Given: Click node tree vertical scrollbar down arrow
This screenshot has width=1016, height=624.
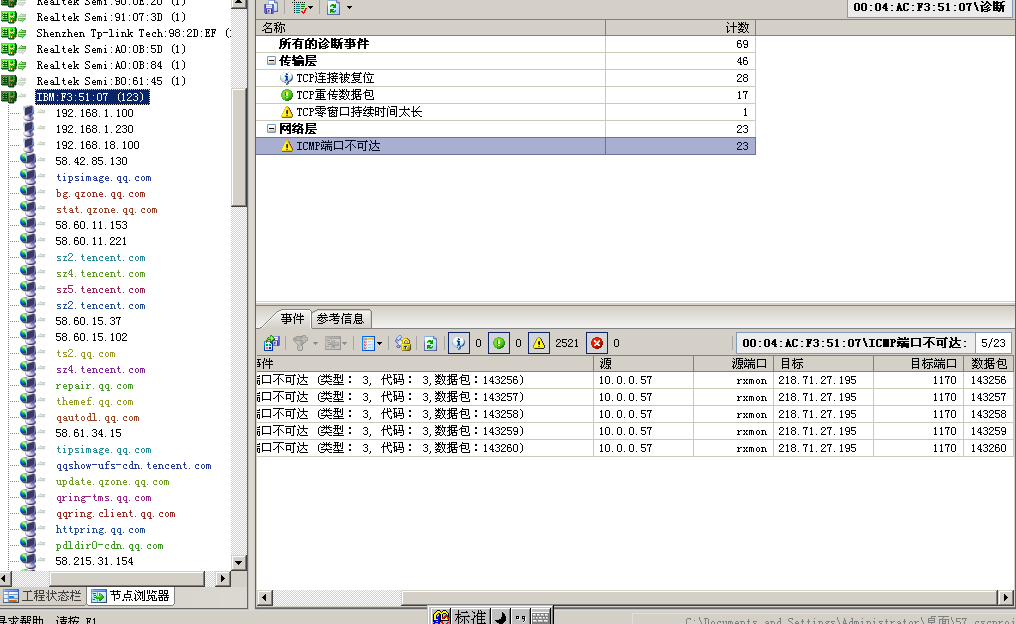Looking at the screenshot, I should (x=238, y=562).
